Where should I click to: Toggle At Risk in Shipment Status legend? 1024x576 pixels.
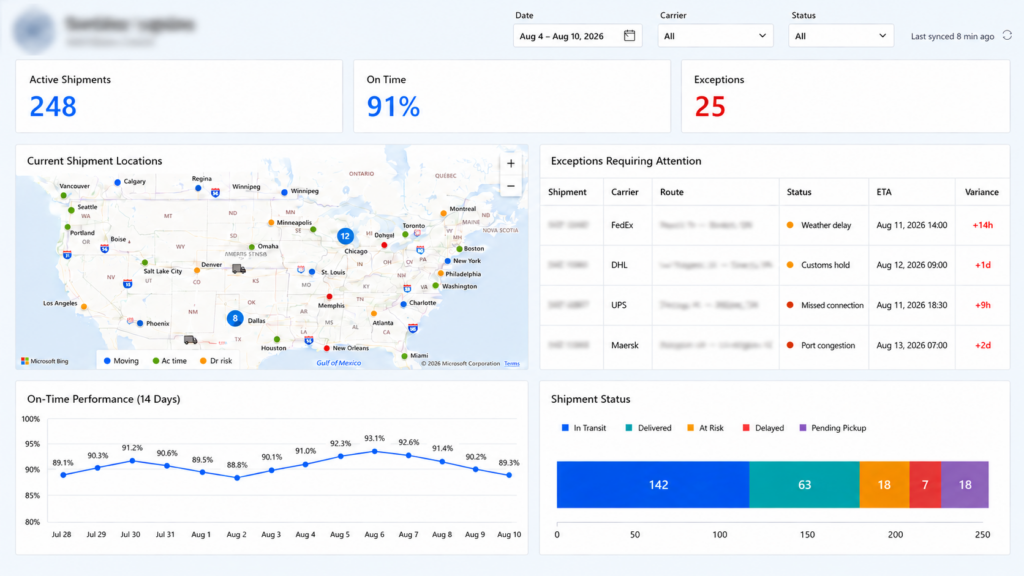pyautogui.click(x=705, y=428)
